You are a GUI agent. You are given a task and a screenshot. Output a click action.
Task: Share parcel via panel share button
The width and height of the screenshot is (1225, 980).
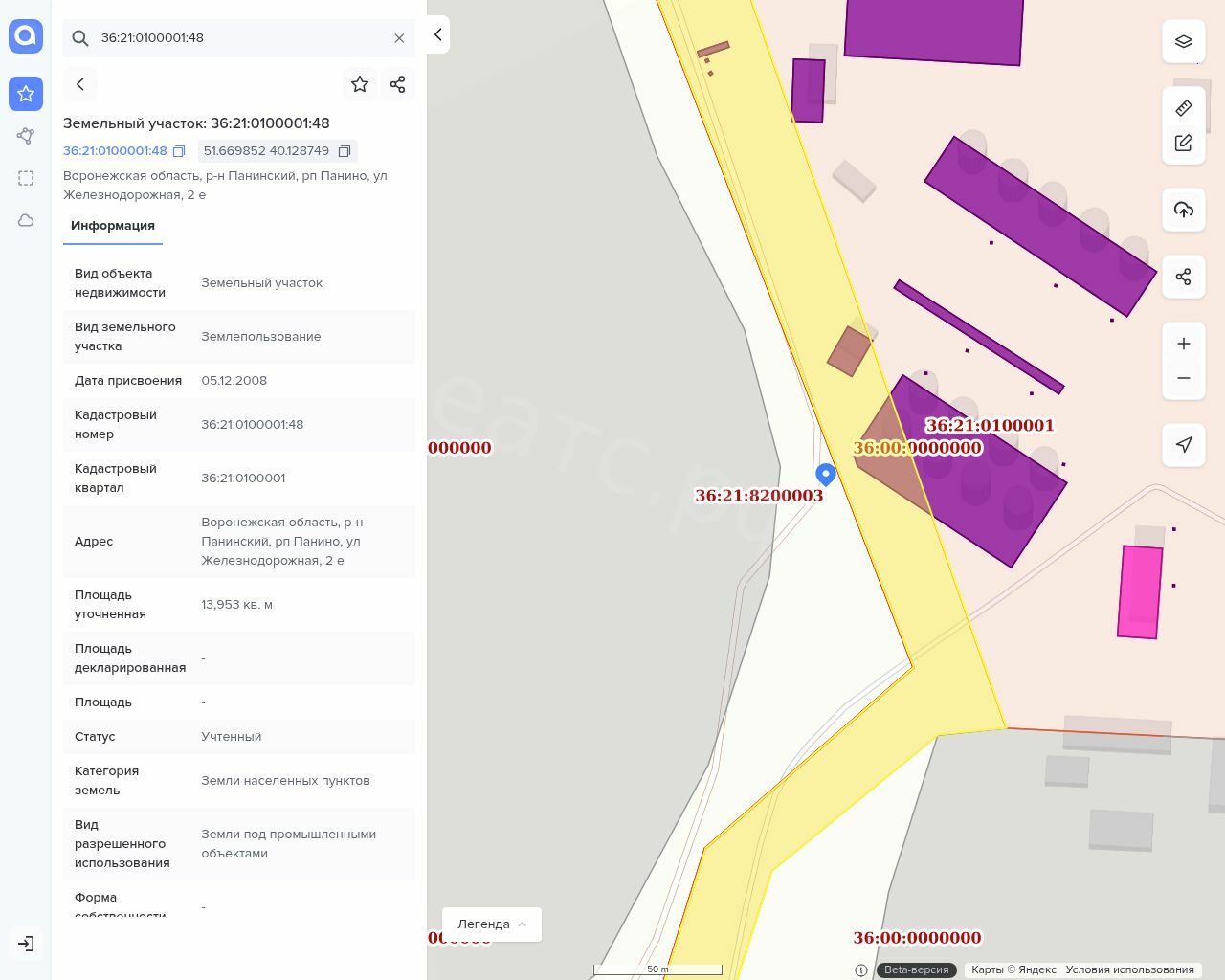pyautogui.click(x=398, y=84)
